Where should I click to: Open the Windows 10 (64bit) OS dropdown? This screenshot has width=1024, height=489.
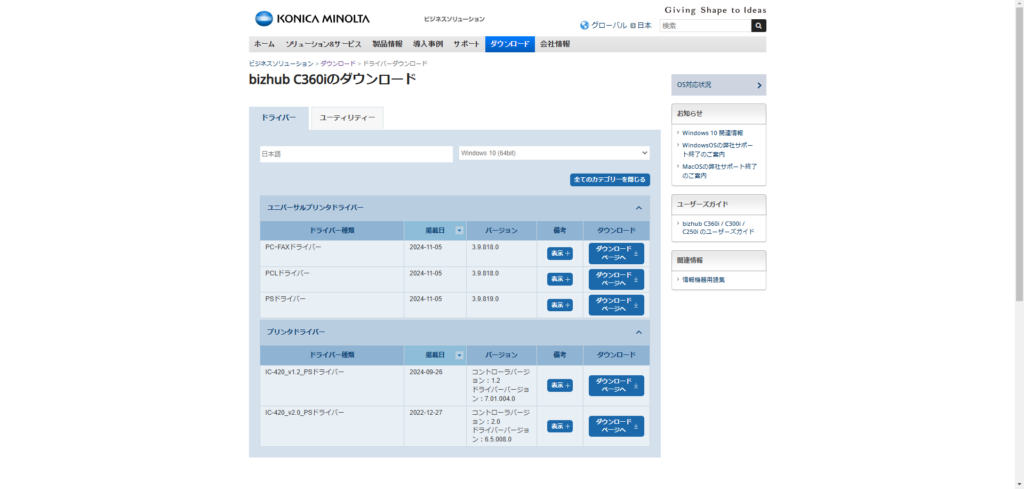tap(554, 153)
